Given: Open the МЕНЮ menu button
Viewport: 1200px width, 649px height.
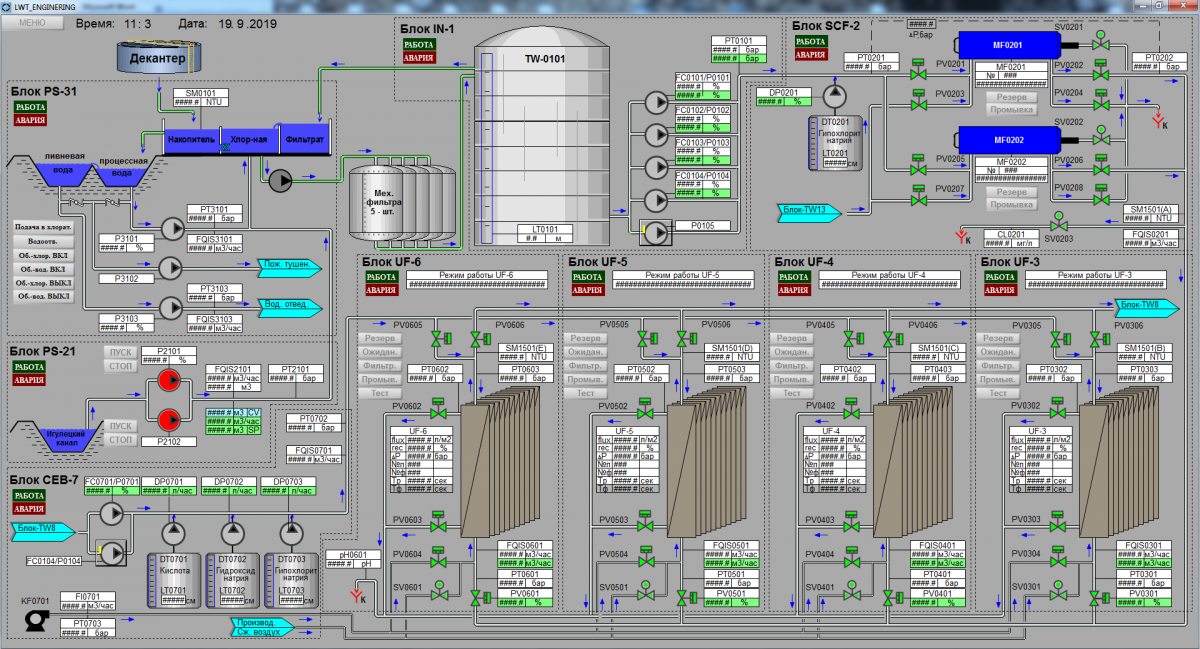Looking at the screenshot, I should (x=32, y=22).
